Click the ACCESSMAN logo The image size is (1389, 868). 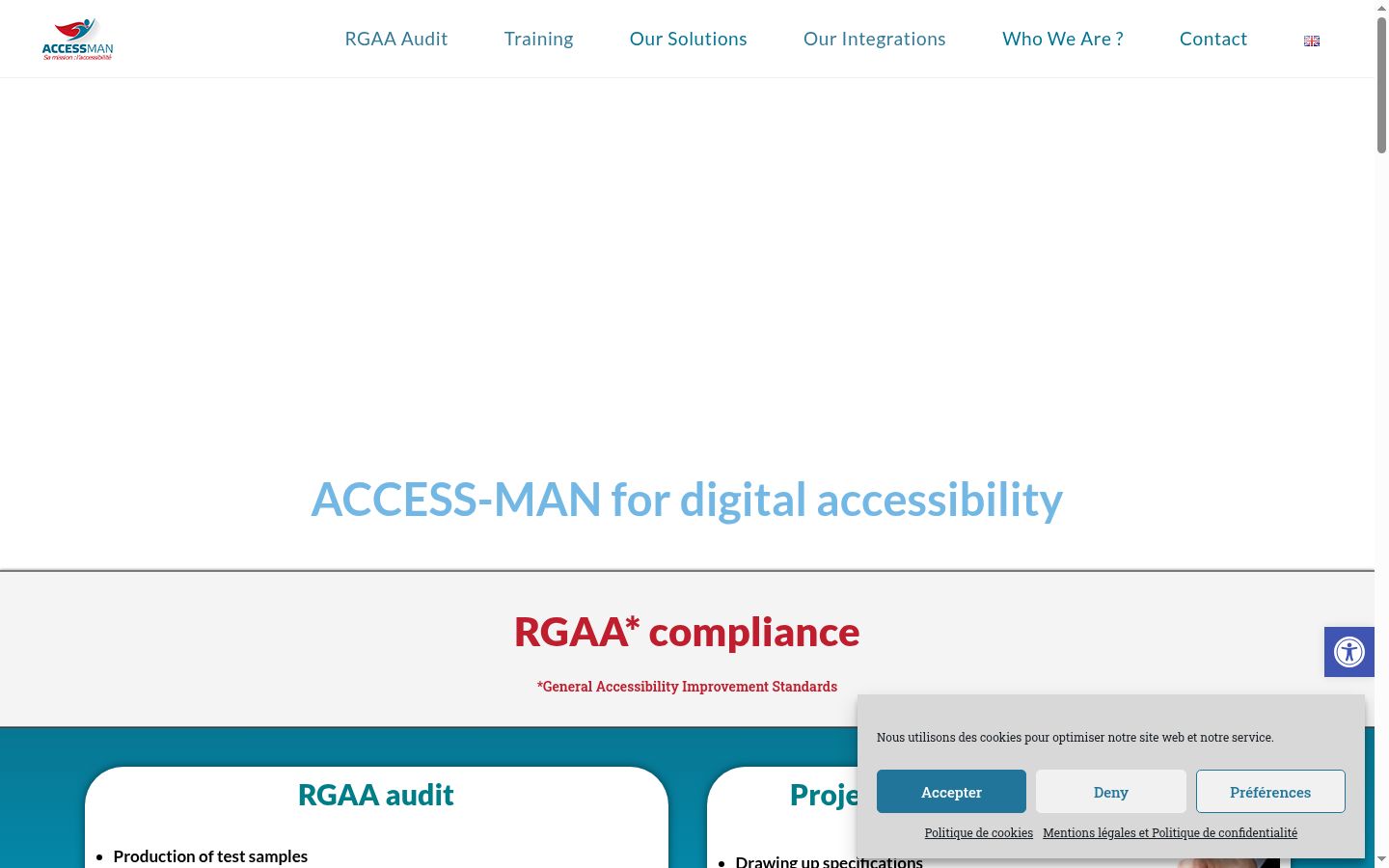point(77,39)
